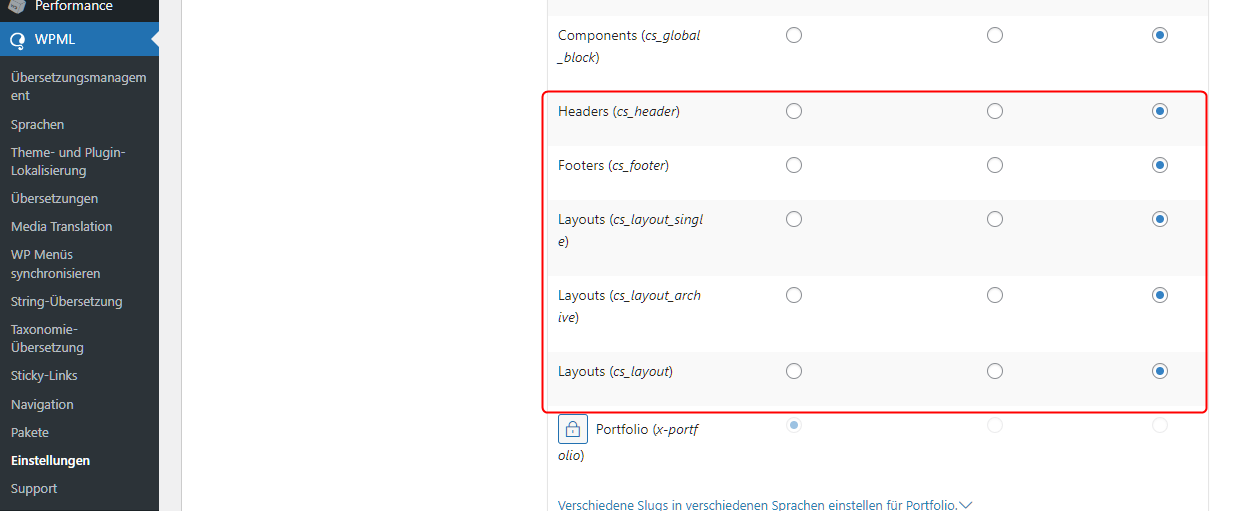
Task: Open the Taxonomie-Übersetzung page
Action: (47, 338)
